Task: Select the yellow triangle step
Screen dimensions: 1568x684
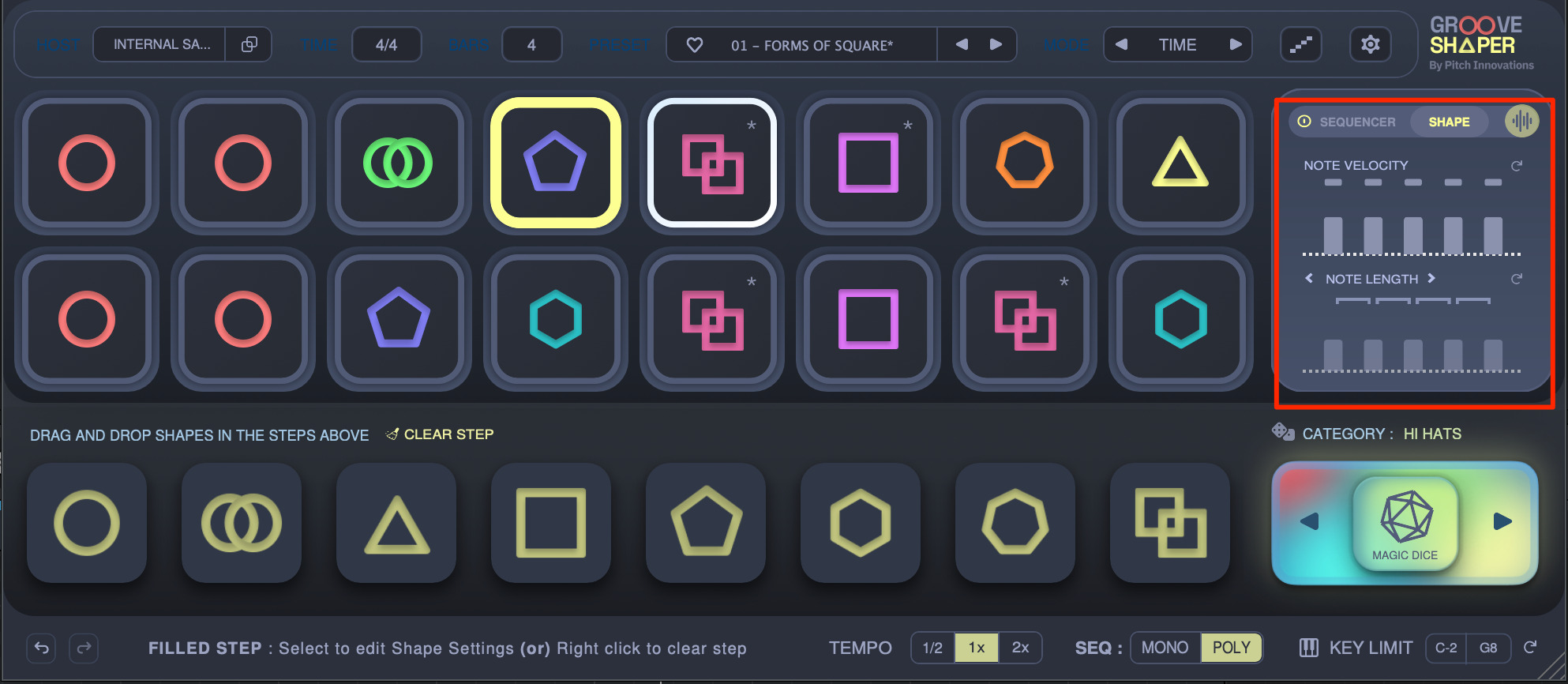Action: tap(1180, 163)
